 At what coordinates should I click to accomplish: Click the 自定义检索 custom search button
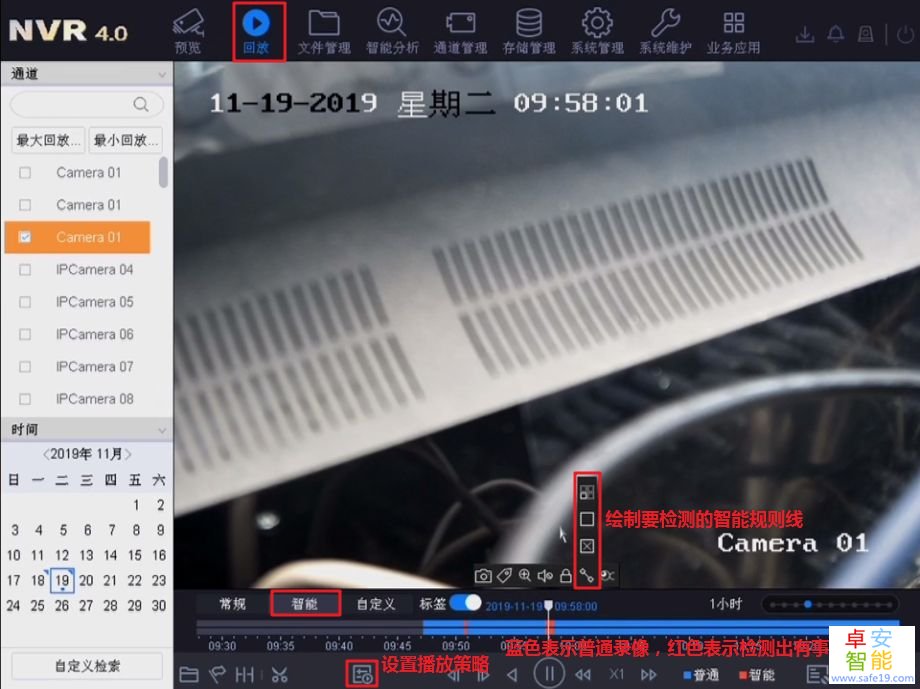pos(87,665)
